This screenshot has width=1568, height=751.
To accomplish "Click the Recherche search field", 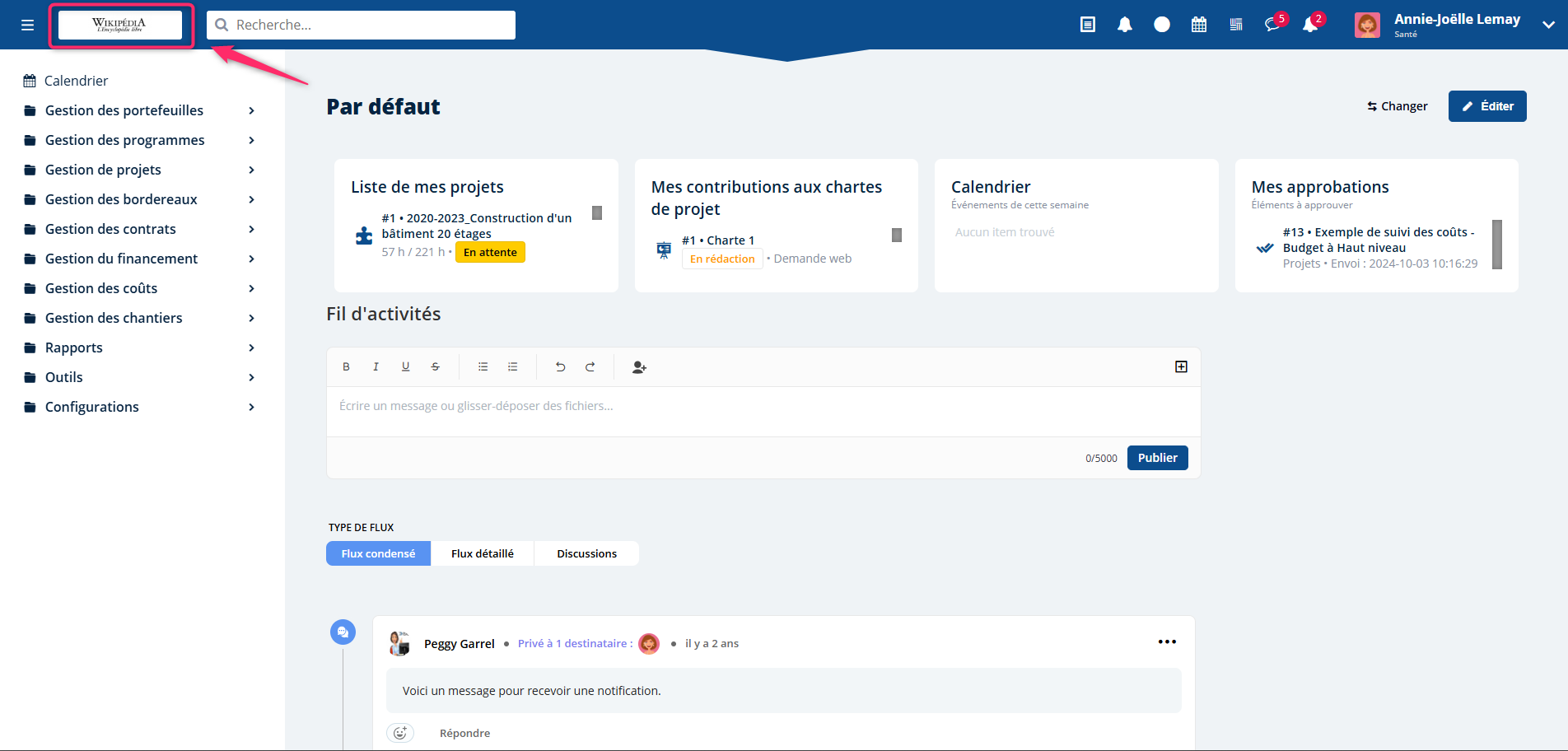I will pos(361,25).
